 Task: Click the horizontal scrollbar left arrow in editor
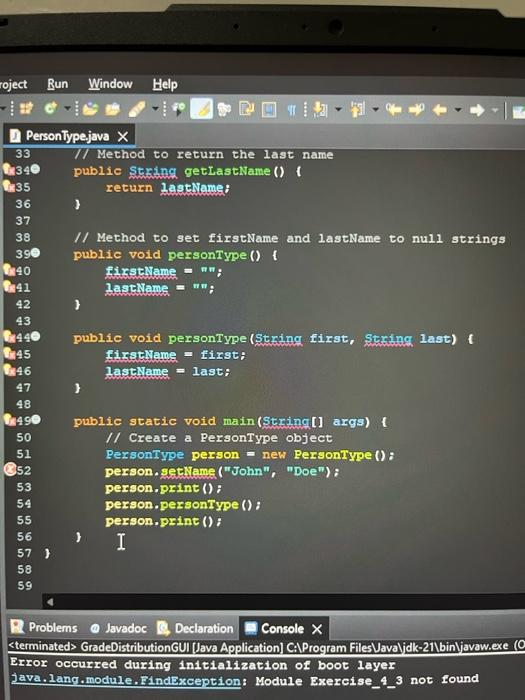(50, 602)
